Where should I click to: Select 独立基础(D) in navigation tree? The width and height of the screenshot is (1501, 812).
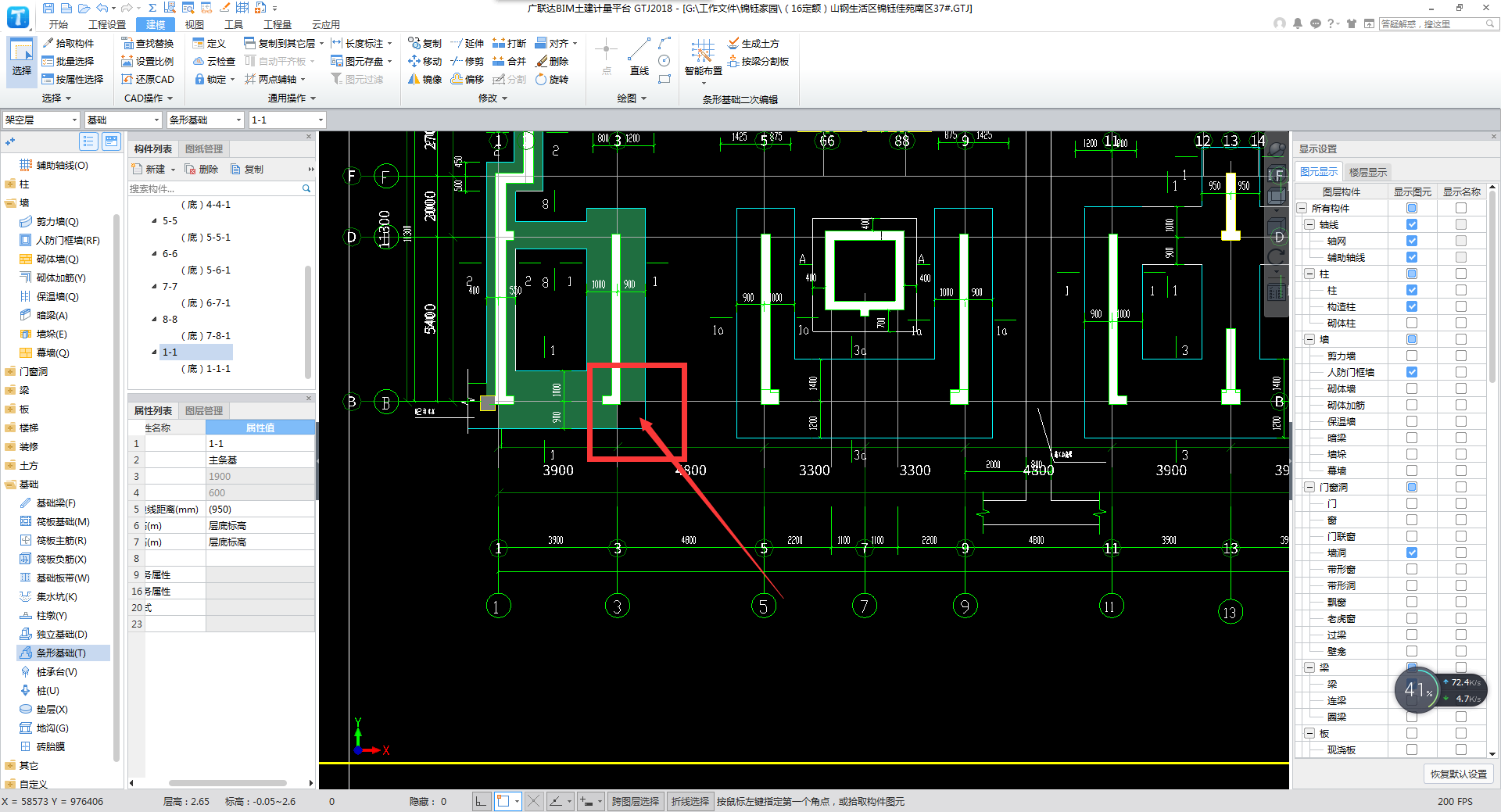(62, 635)
